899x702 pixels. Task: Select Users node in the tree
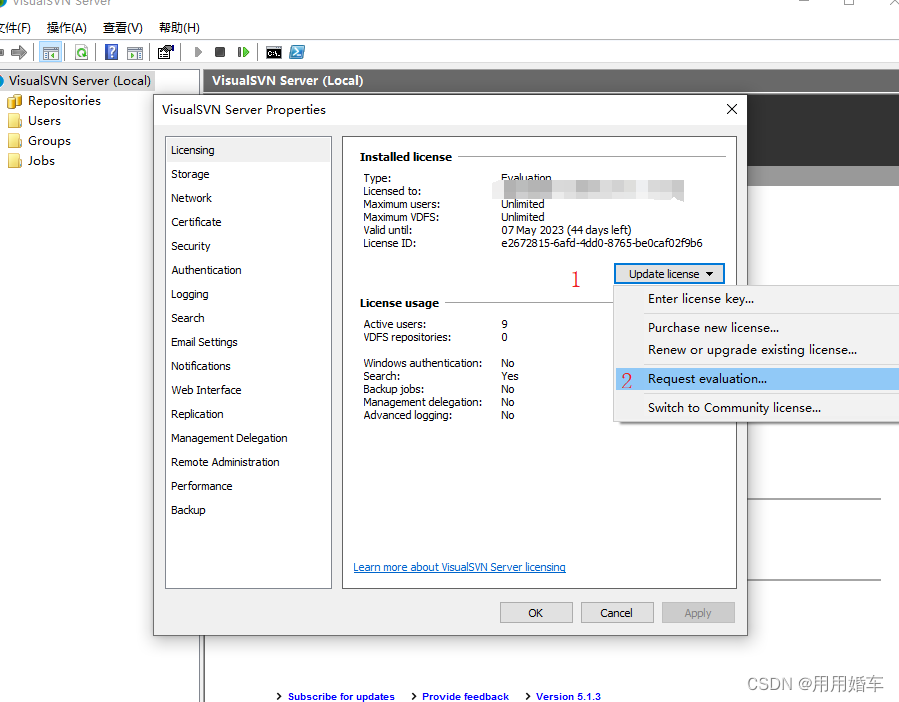[x=44, y=121]
